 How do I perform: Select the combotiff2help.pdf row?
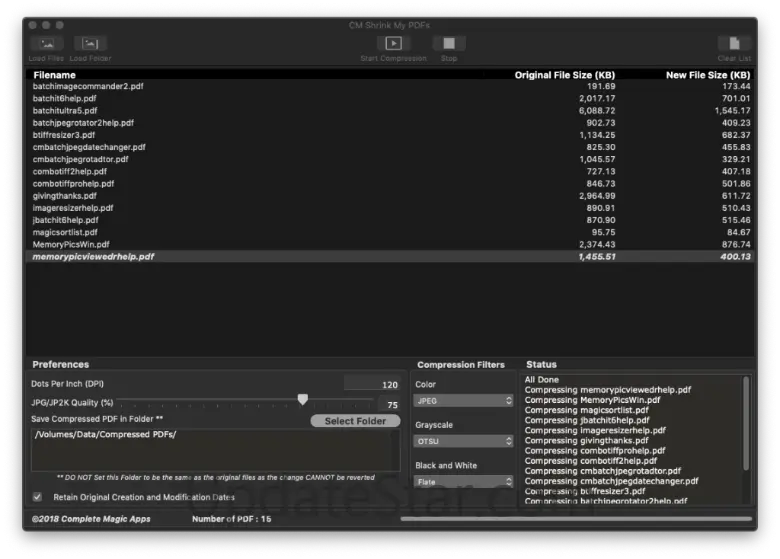[390, 172]
